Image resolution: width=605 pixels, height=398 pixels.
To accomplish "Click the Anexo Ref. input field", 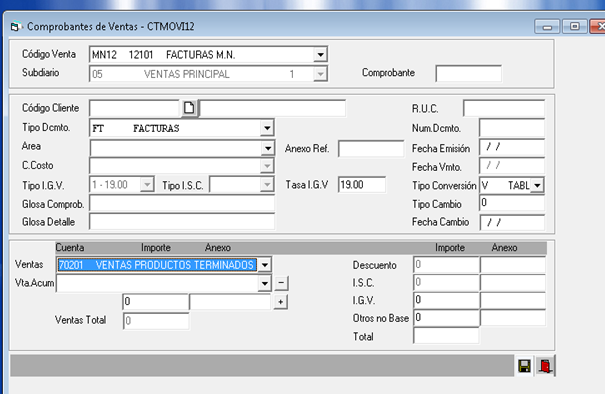I will [371, 148].
